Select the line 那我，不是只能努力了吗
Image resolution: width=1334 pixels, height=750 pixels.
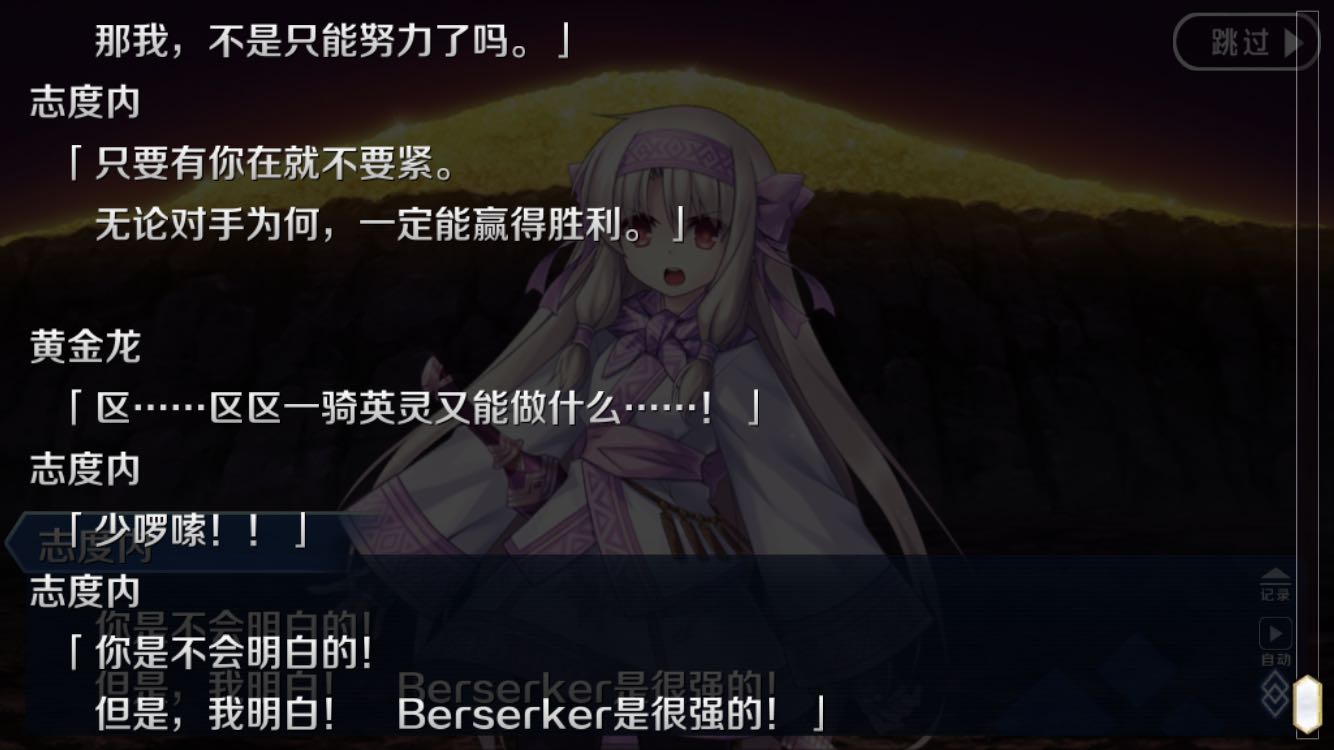click(x=332, y=42)
